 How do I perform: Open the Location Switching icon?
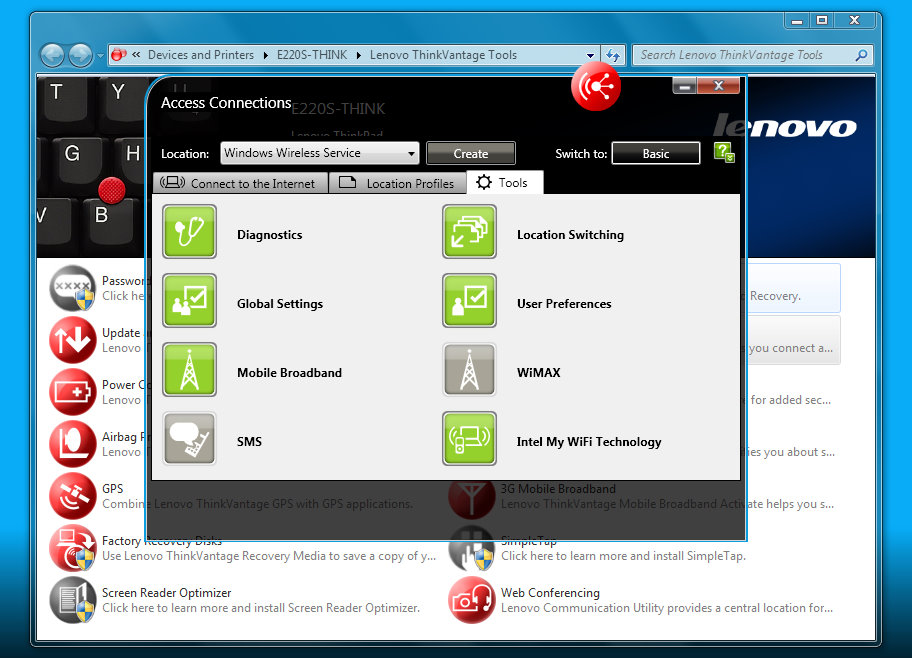point(469,232)
